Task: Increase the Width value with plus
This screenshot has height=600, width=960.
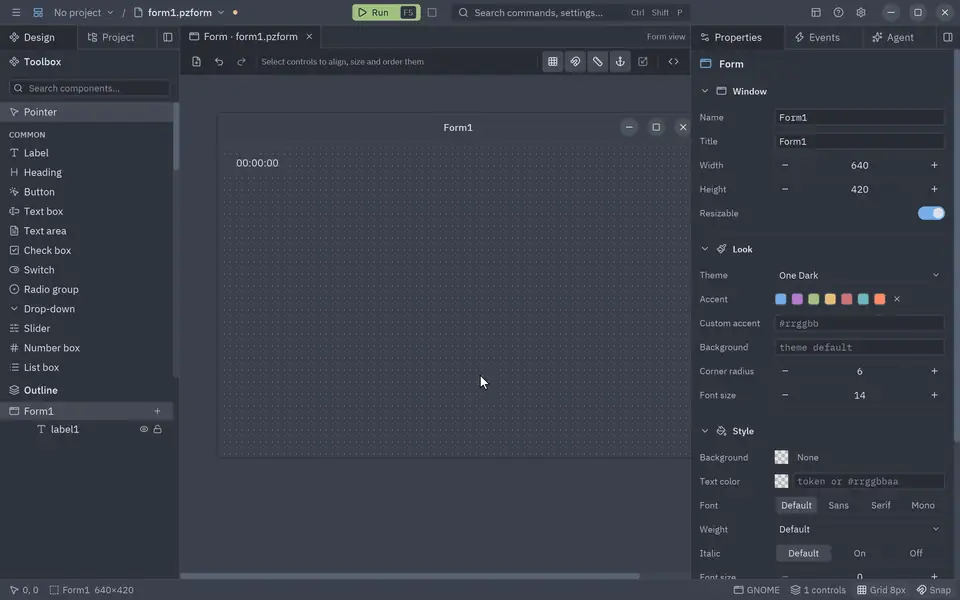Action: (934, 165)
